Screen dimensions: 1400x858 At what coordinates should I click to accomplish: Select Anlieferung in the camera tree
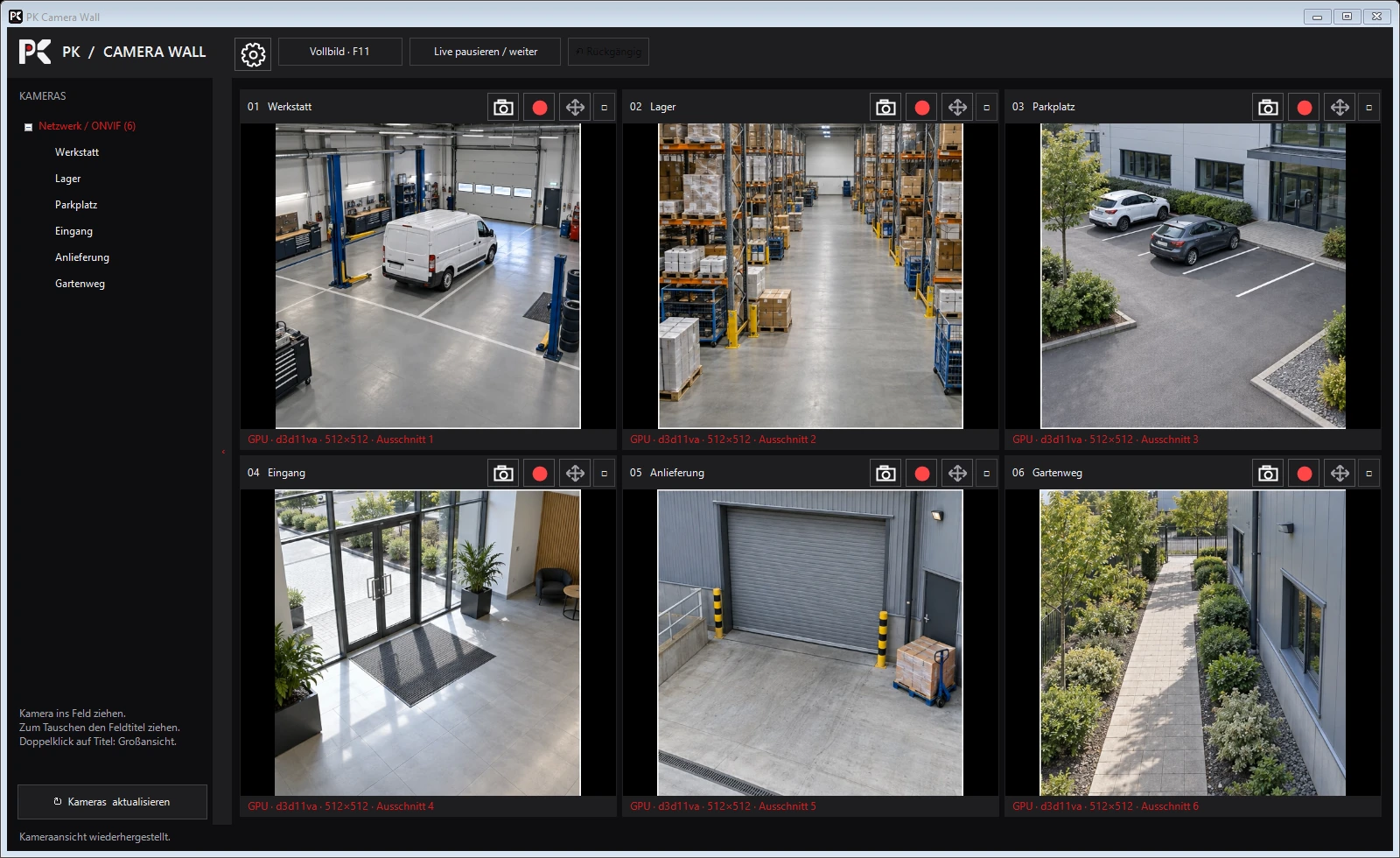pyautogui.click(x=82, y=257)
